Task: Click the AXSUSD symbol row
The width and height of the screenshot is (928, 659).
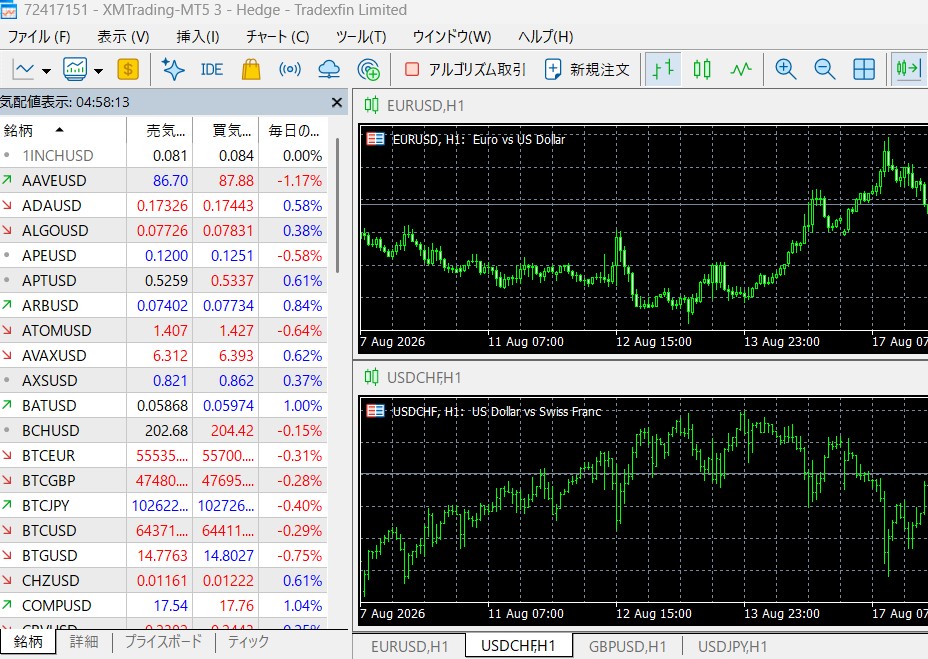Action: (163, 381)
